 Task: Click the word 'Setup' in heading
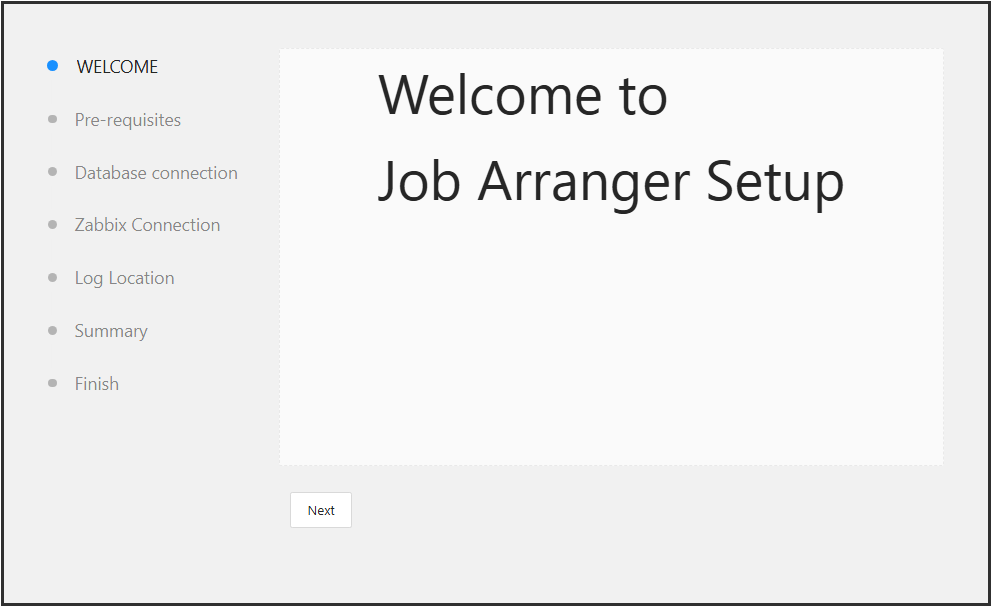click(775, 182)
